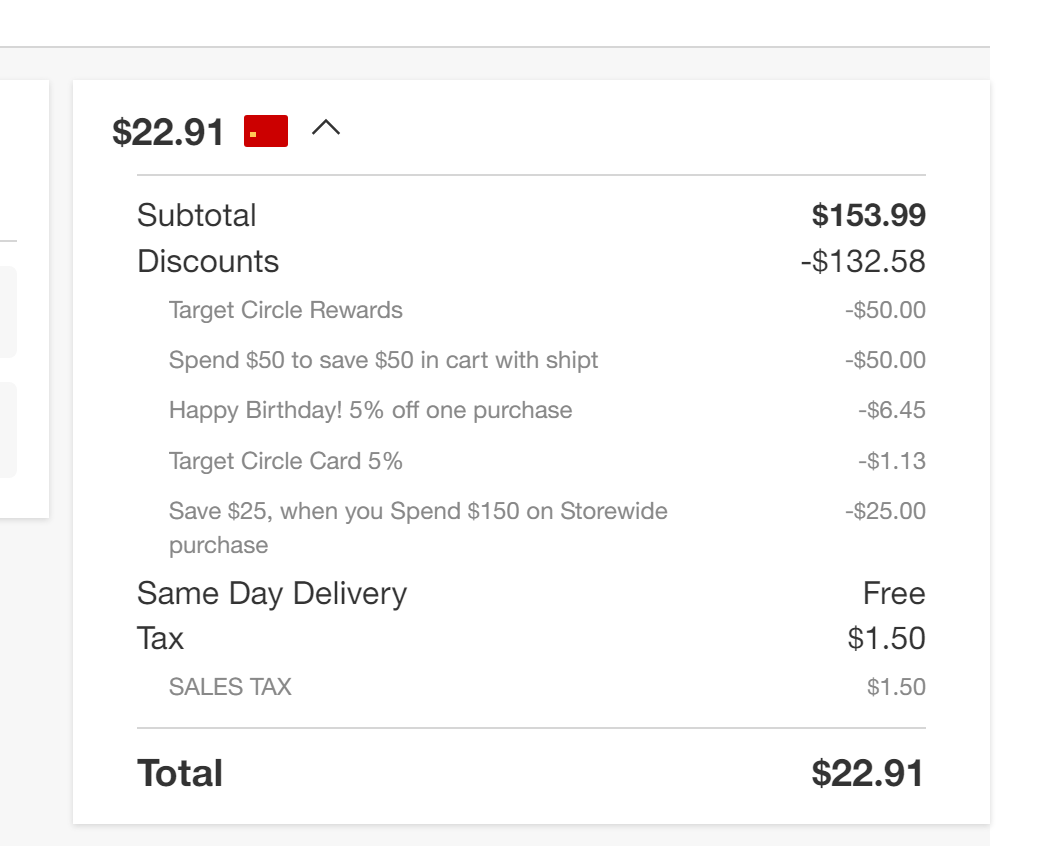Viewport: 1038px width, 846px height.
Task: Click the Happy Birthday 5% off discount
Action: coord(370,410)
